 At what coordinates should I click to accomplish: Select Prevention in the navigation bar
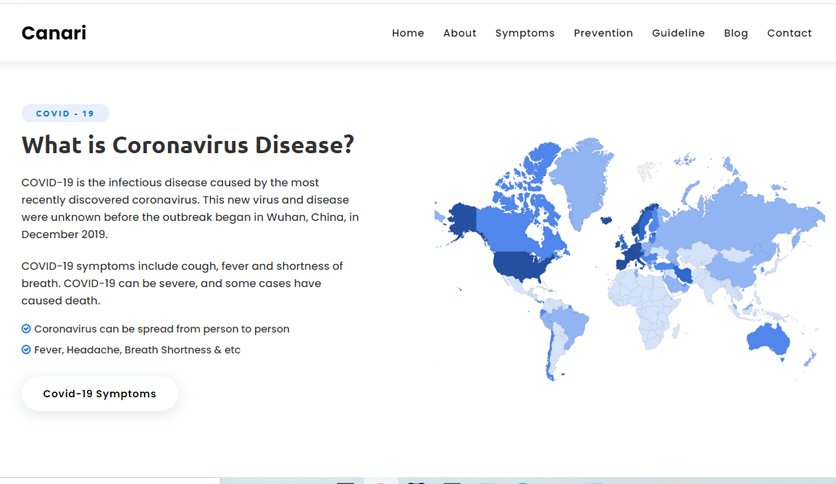point(603,33)
